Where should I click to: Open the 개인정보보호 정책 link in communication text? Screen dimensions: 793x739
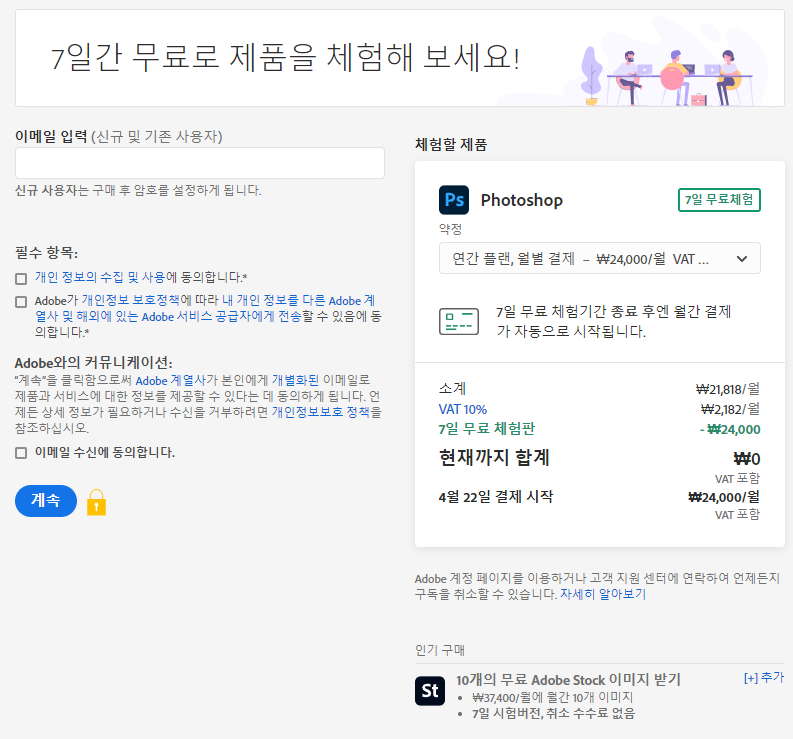click(321, 412)
